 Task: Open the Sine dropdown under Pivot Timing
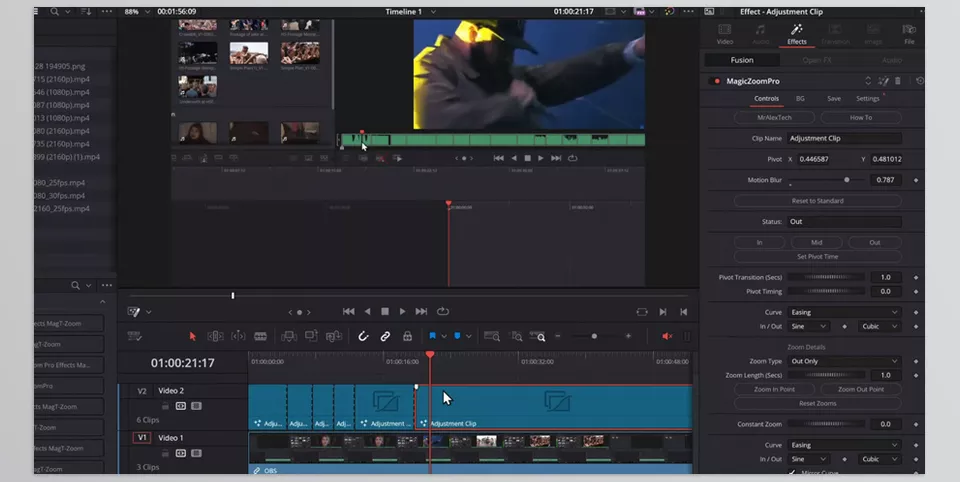808,326
